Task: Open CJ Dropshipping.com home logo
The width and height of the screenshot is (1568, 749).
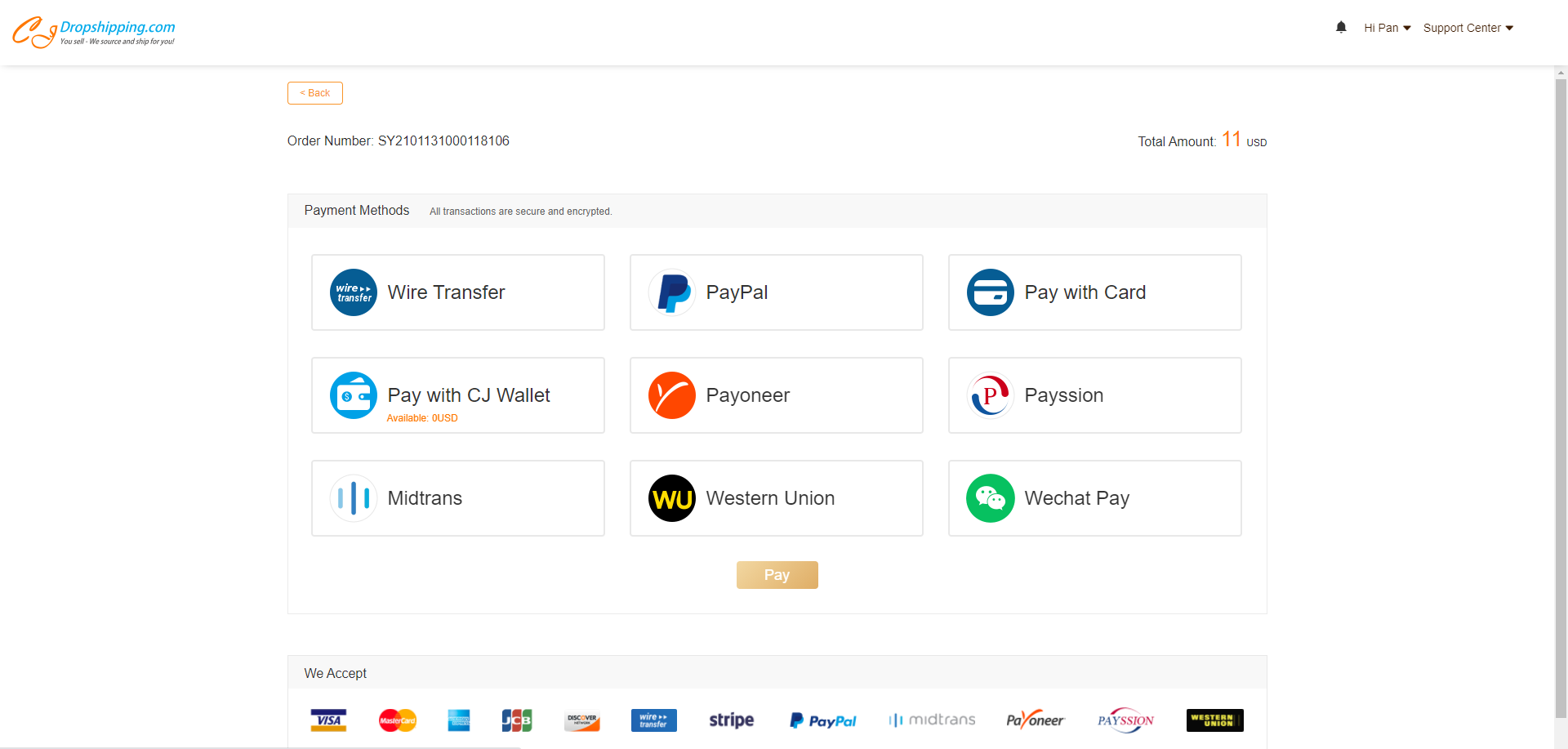Action: 94,33
